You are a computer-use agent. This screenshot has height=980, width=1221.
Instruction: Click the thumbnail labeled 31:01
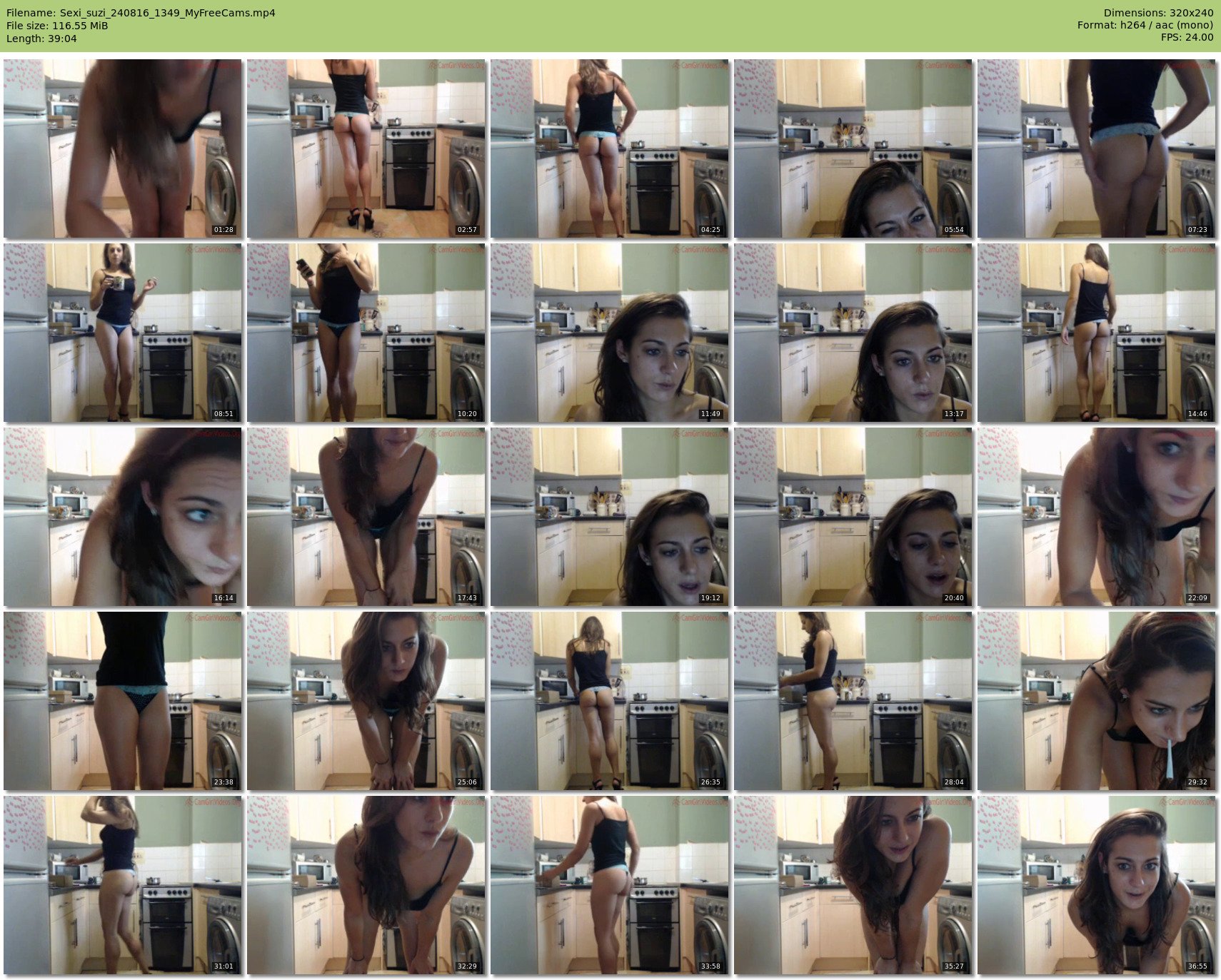click(123, 885)
